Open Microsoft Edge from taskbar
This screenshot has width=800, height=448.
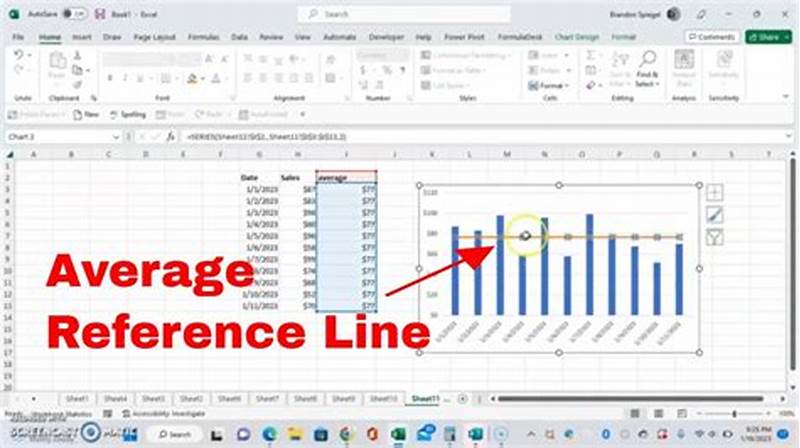[x=269, y=434]
